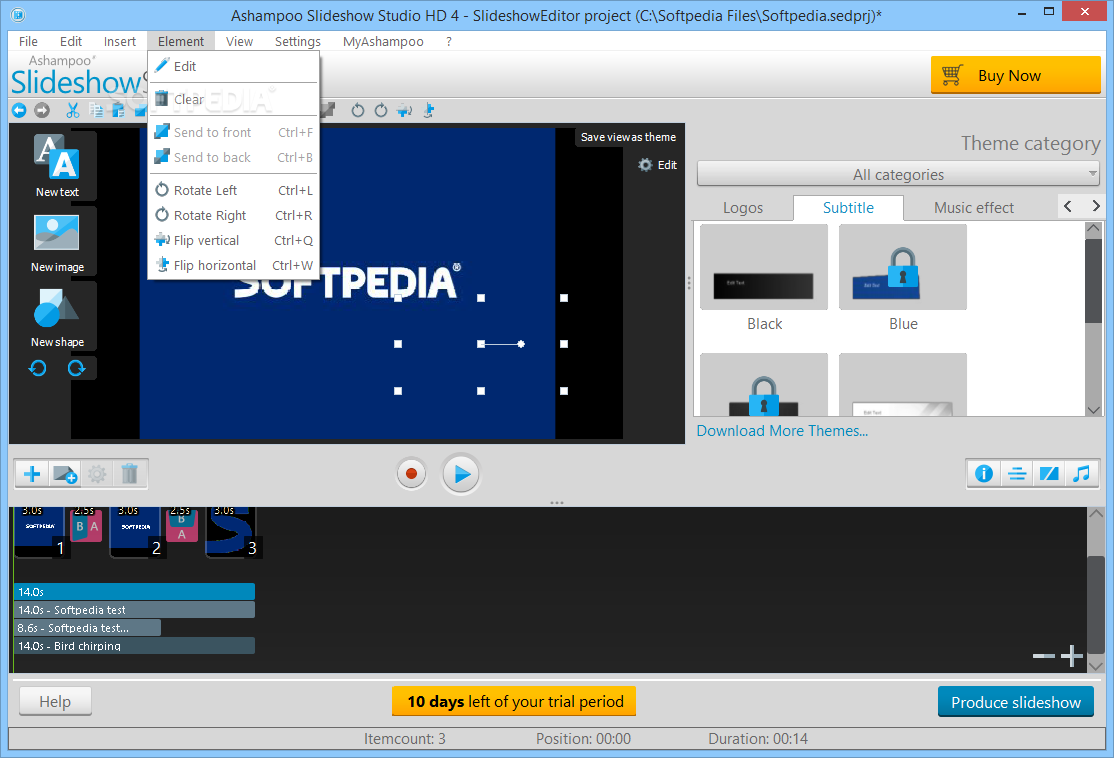The width and height of the screenshot is (1114, 758).
Task: Click the rotate right toolbar icon
Action: 381,110
